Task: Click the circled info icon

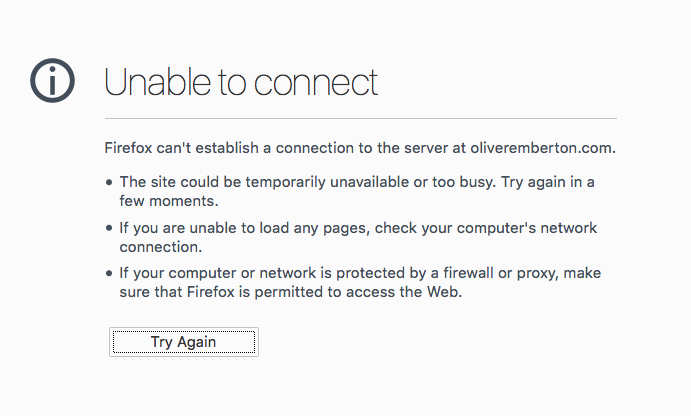Action: click(x=52, y=80)
